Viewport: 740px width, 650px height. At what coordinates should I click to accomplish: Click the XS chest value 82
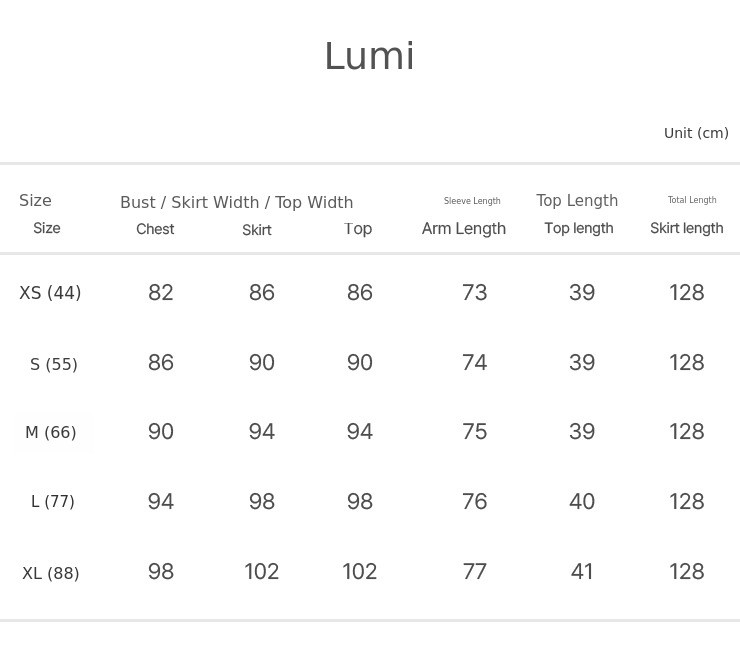[x=161, y=293]
